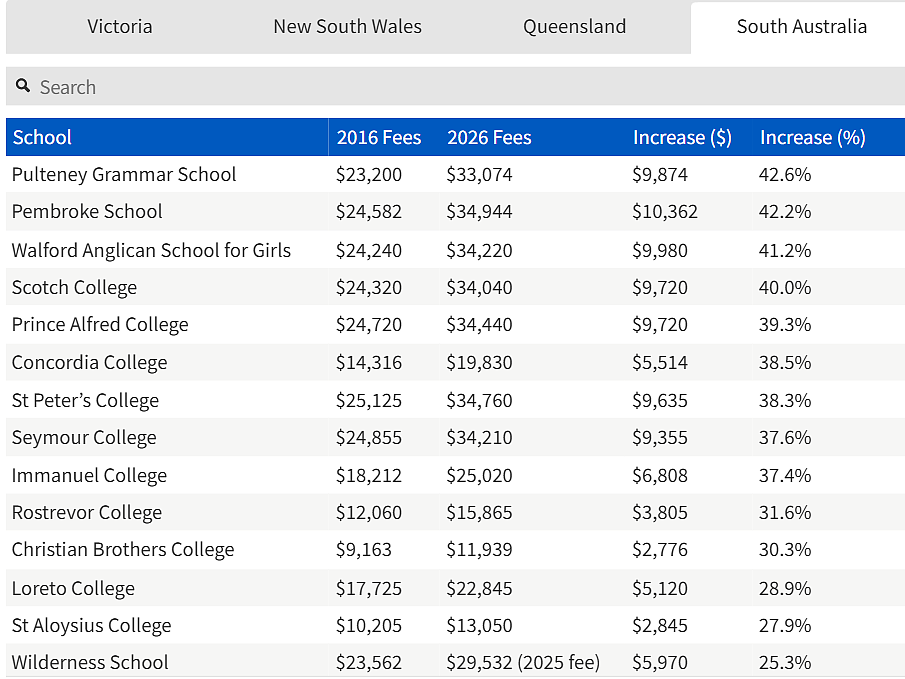Click the $9,980 increase value
This screenshot has height=679, width=905.
660,251
